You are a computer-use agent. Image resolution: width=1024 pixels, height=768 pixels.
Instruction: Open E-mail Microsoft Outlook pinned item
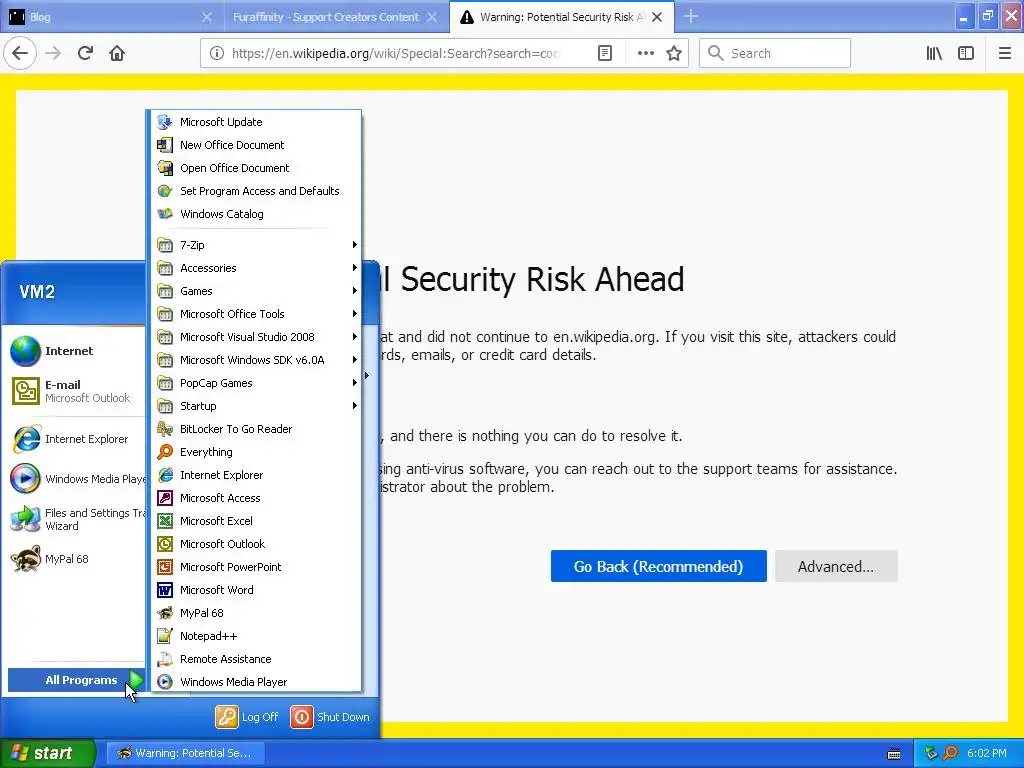point(76,391)
